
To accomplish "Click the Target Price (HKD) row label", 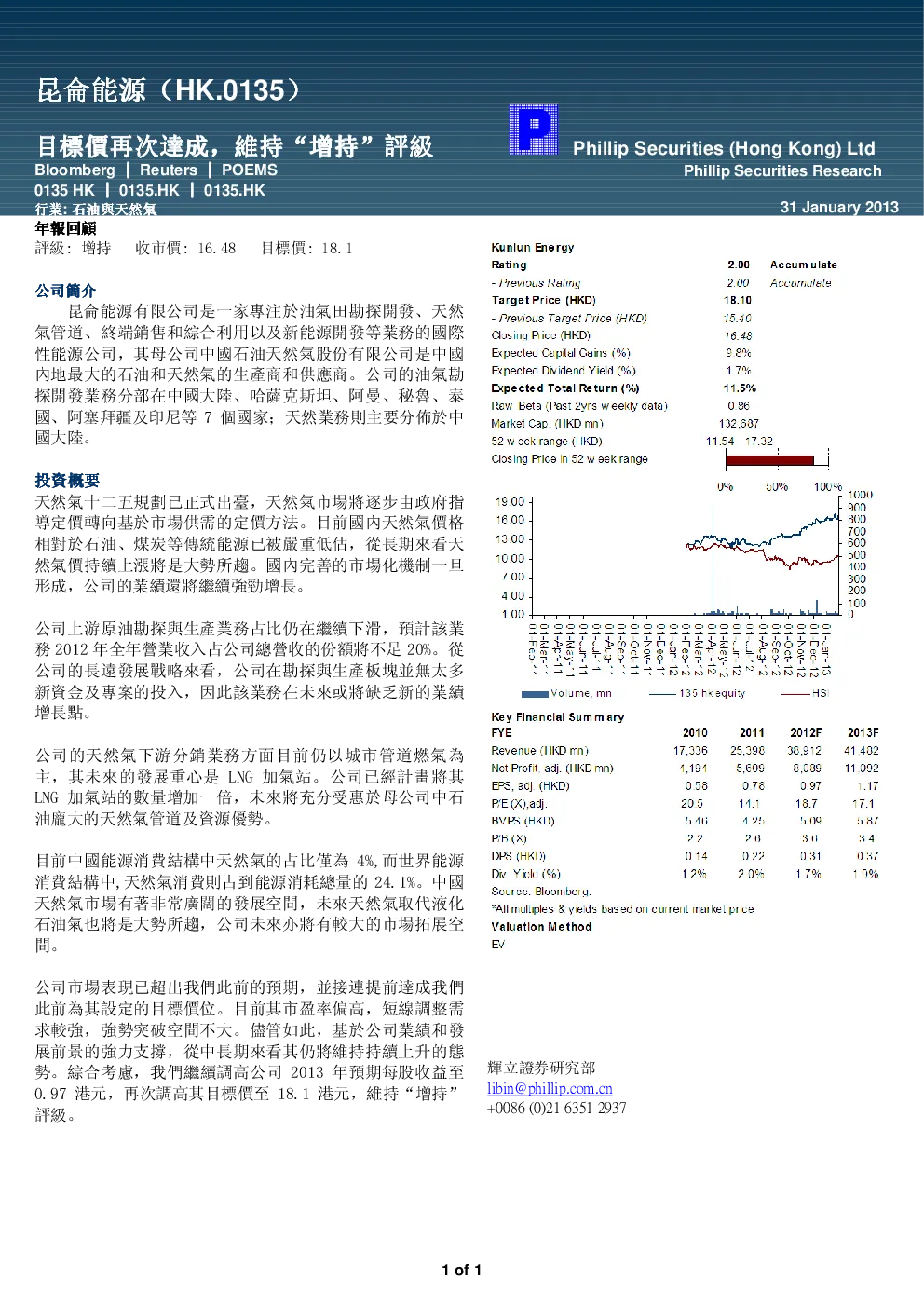I will pyautogui.click(x=544, y=300).
